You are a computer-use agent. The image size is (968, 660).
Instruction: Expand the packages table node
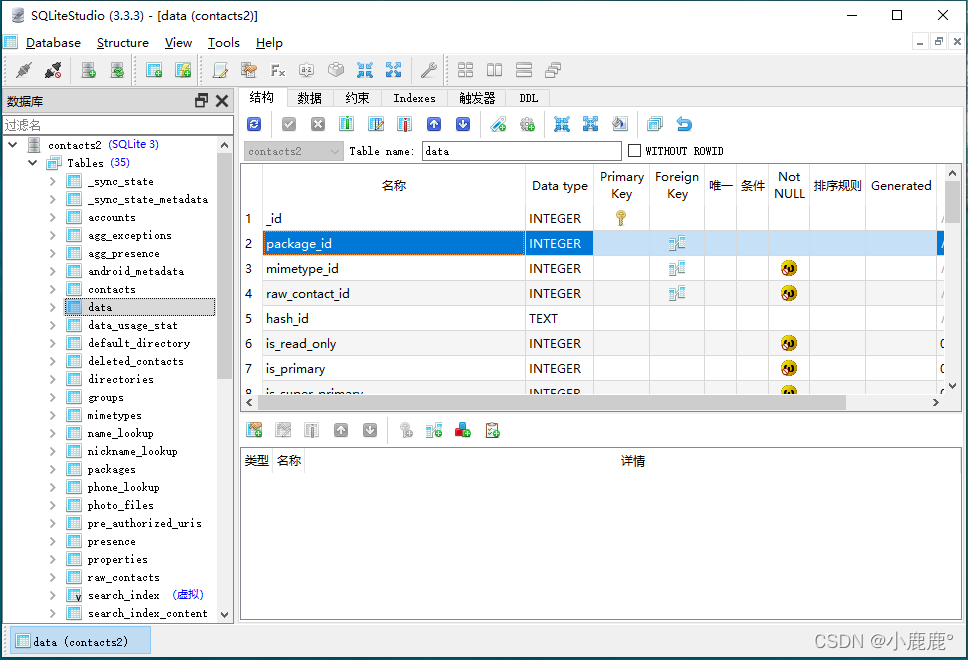pos(52,469)
